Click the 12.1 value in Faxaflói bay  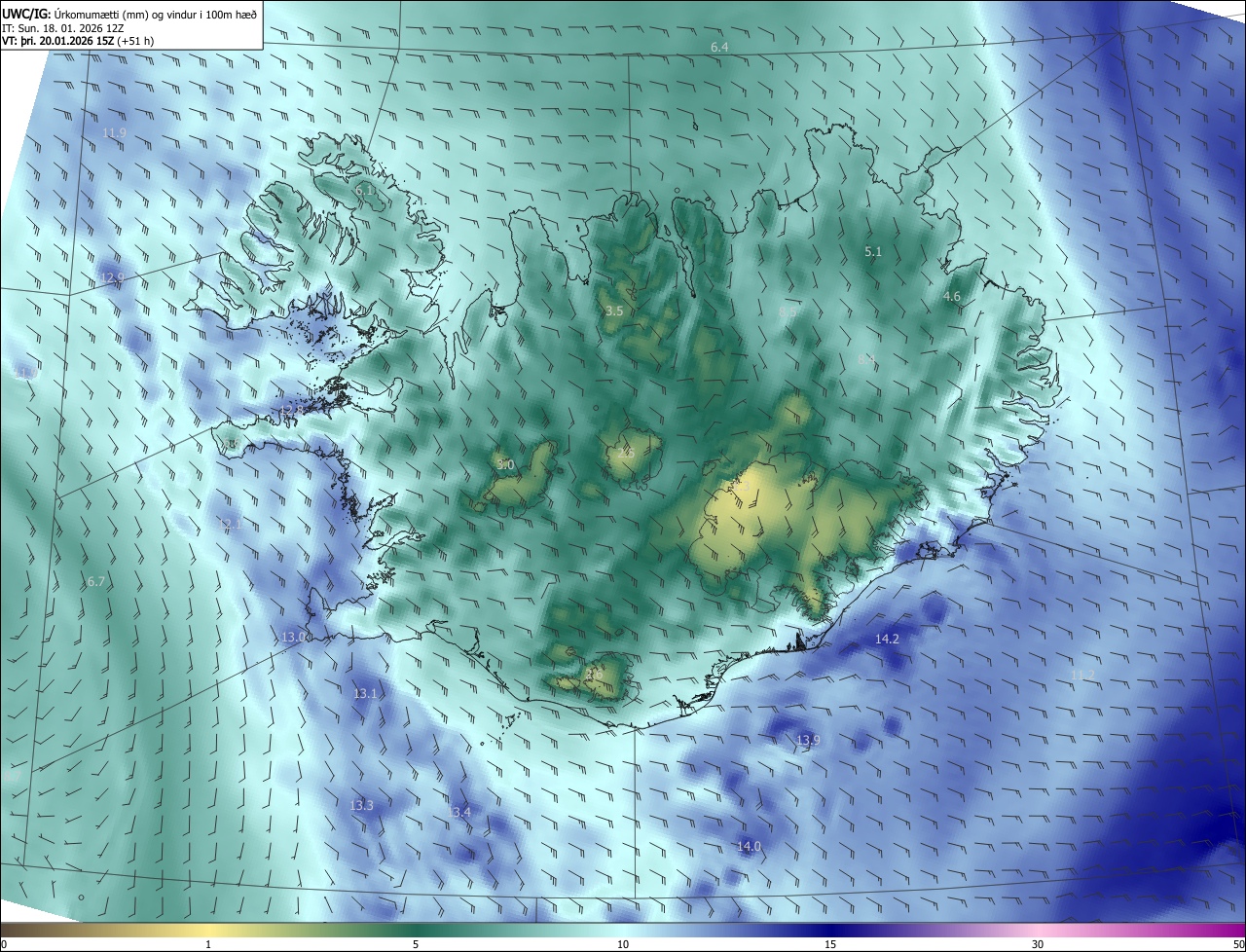[233, 525]
